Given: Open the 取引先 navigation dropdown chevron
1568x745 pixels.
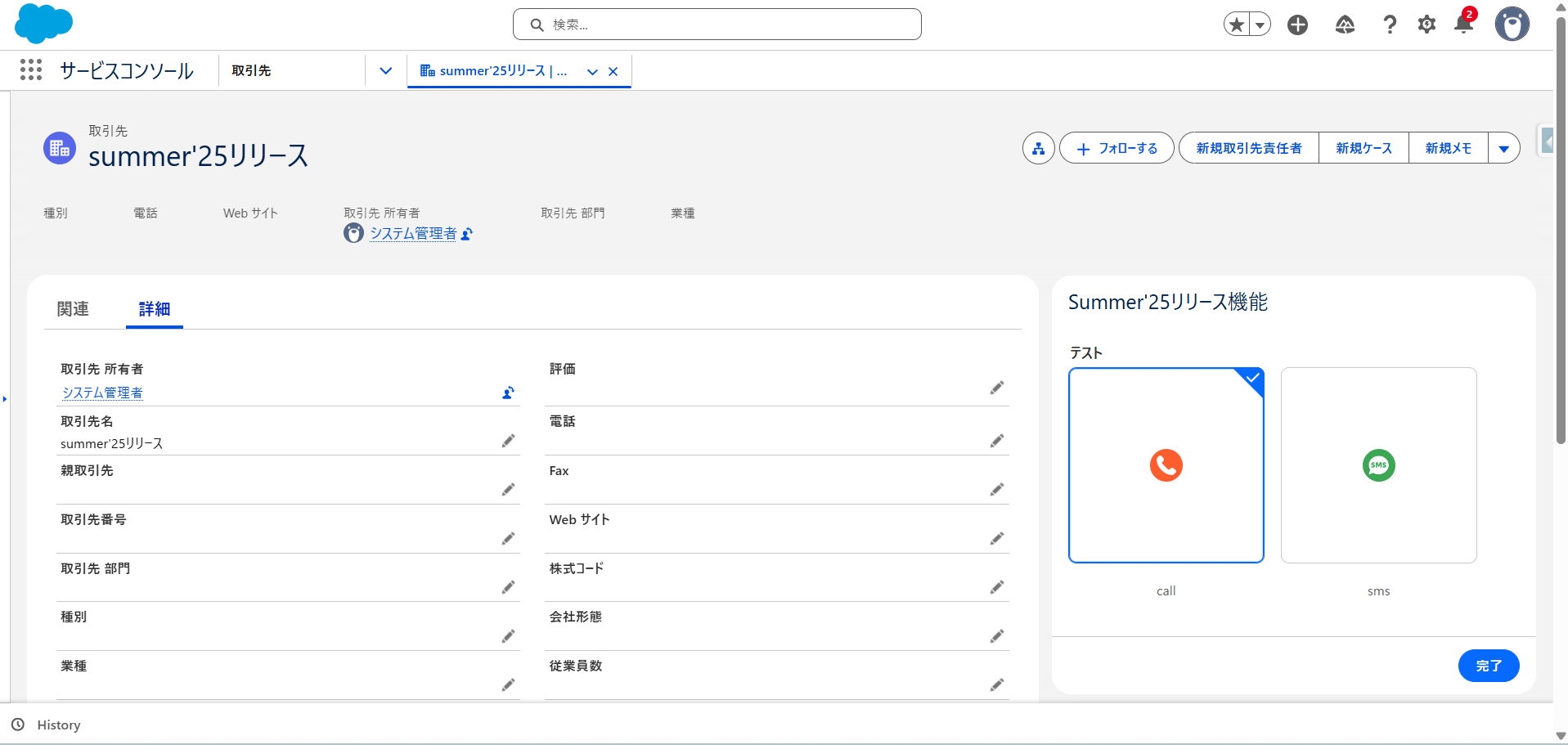Looking at the screenshot, I should coord(386,70).
